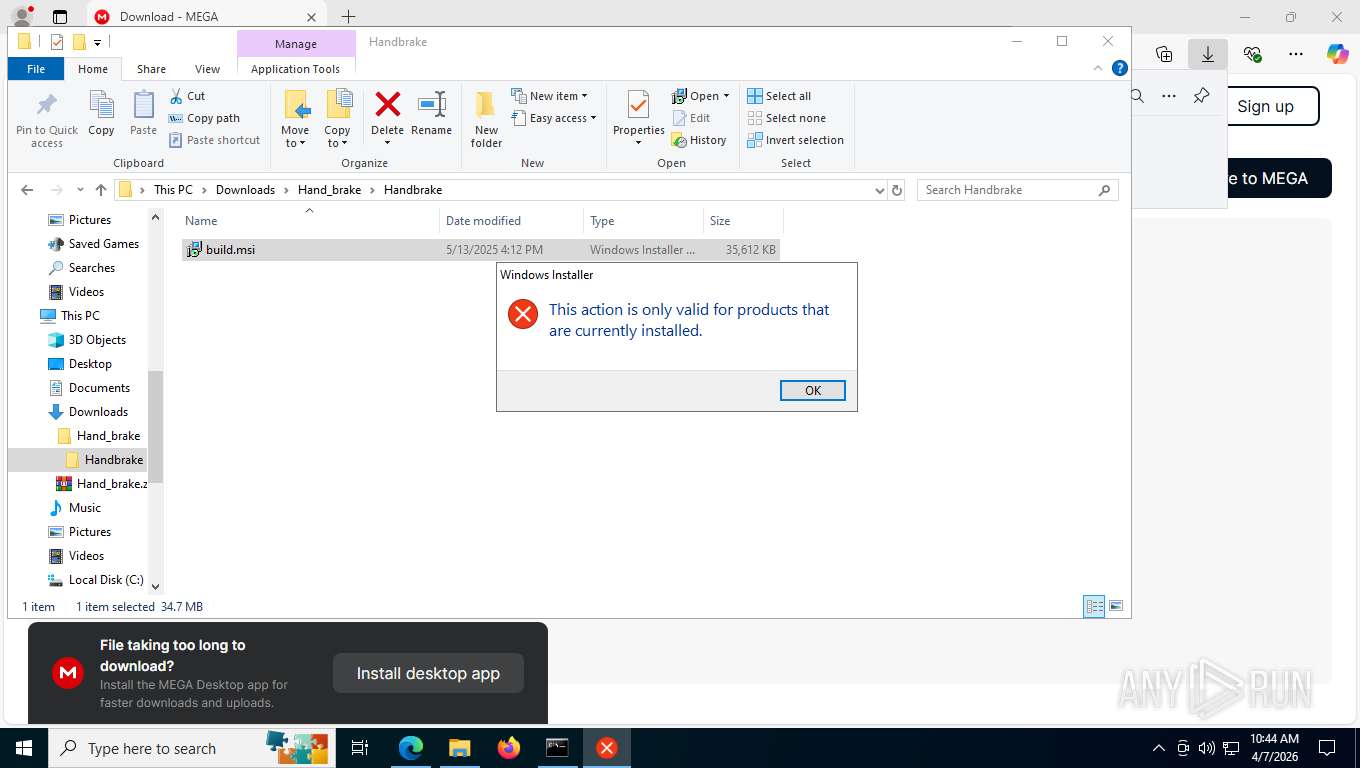The image size is (1360, 768).
Task: Click OK in the Windows Installer dialog
Action: tap(812, 391)
